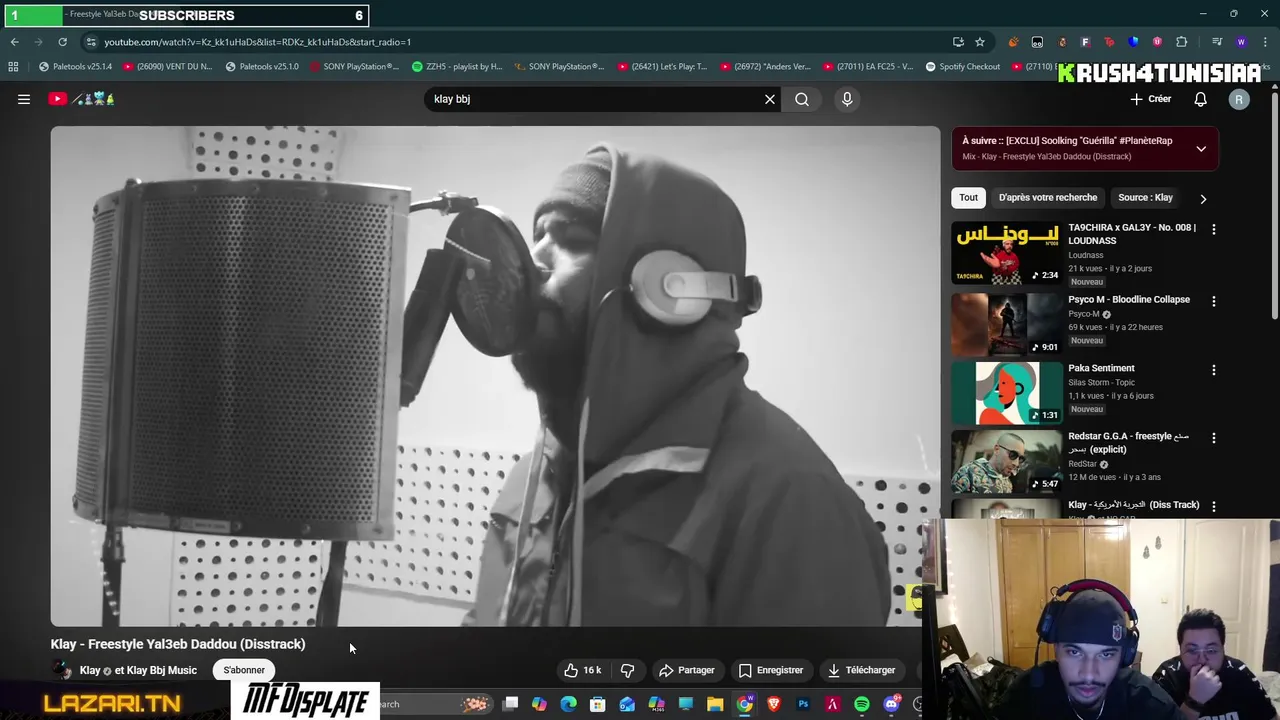Reload the page
1280x720 pixels.
pos(62,42)
